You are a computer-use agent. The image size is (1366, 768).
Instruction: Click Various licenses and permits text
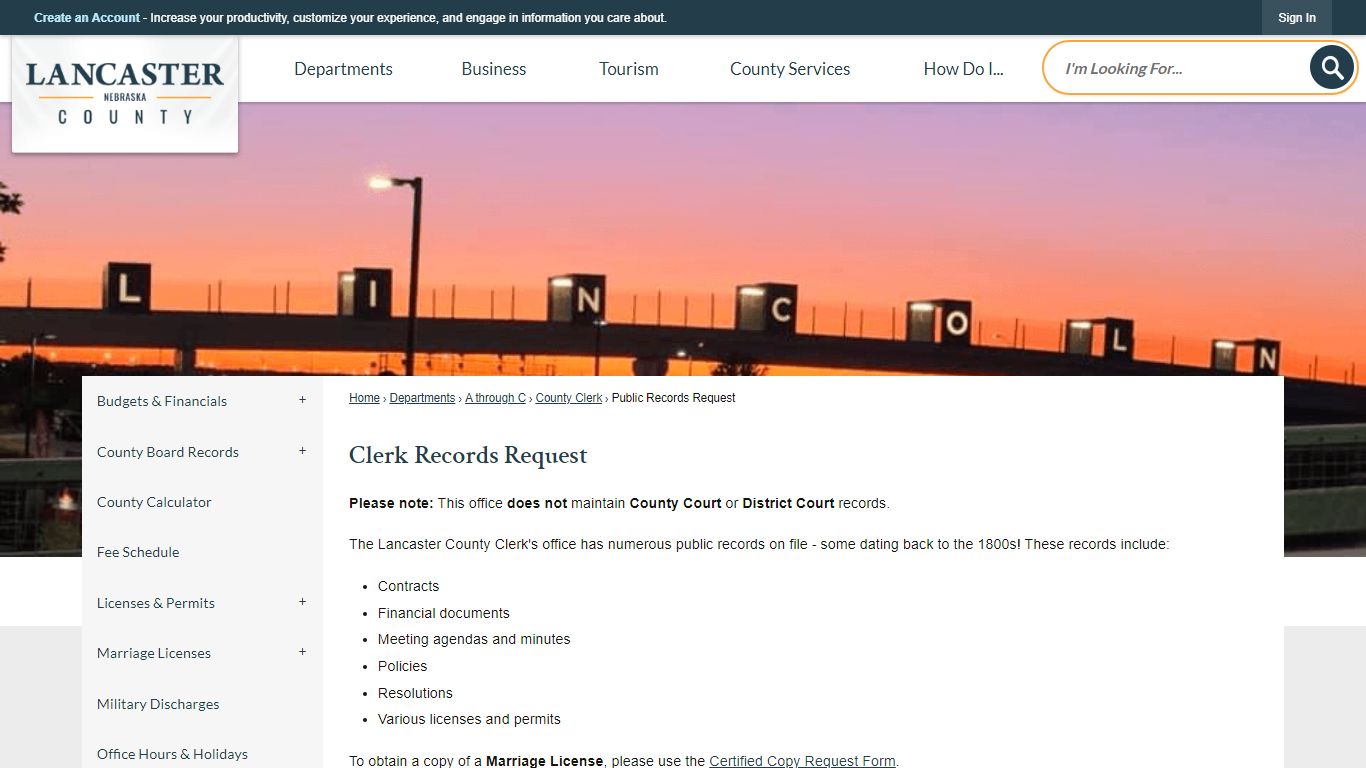(x=469, y=719)
